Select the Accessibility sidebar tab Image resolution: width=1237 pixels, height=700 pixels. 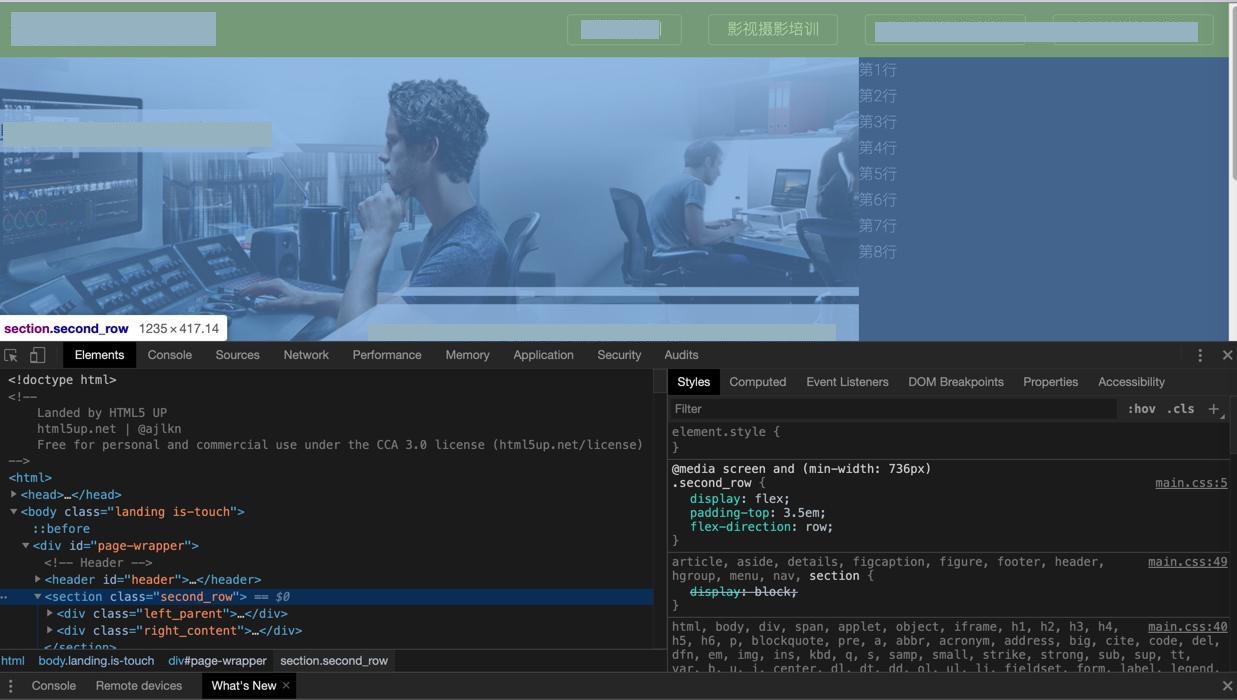[x=1131, y=382]
